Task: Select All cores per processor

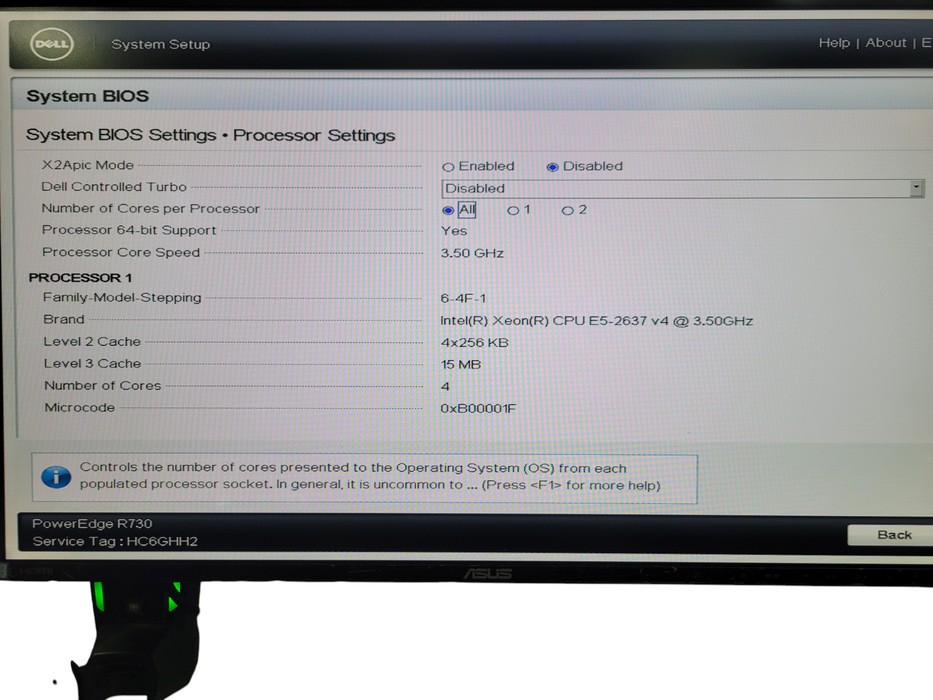Action: [448, 210]
